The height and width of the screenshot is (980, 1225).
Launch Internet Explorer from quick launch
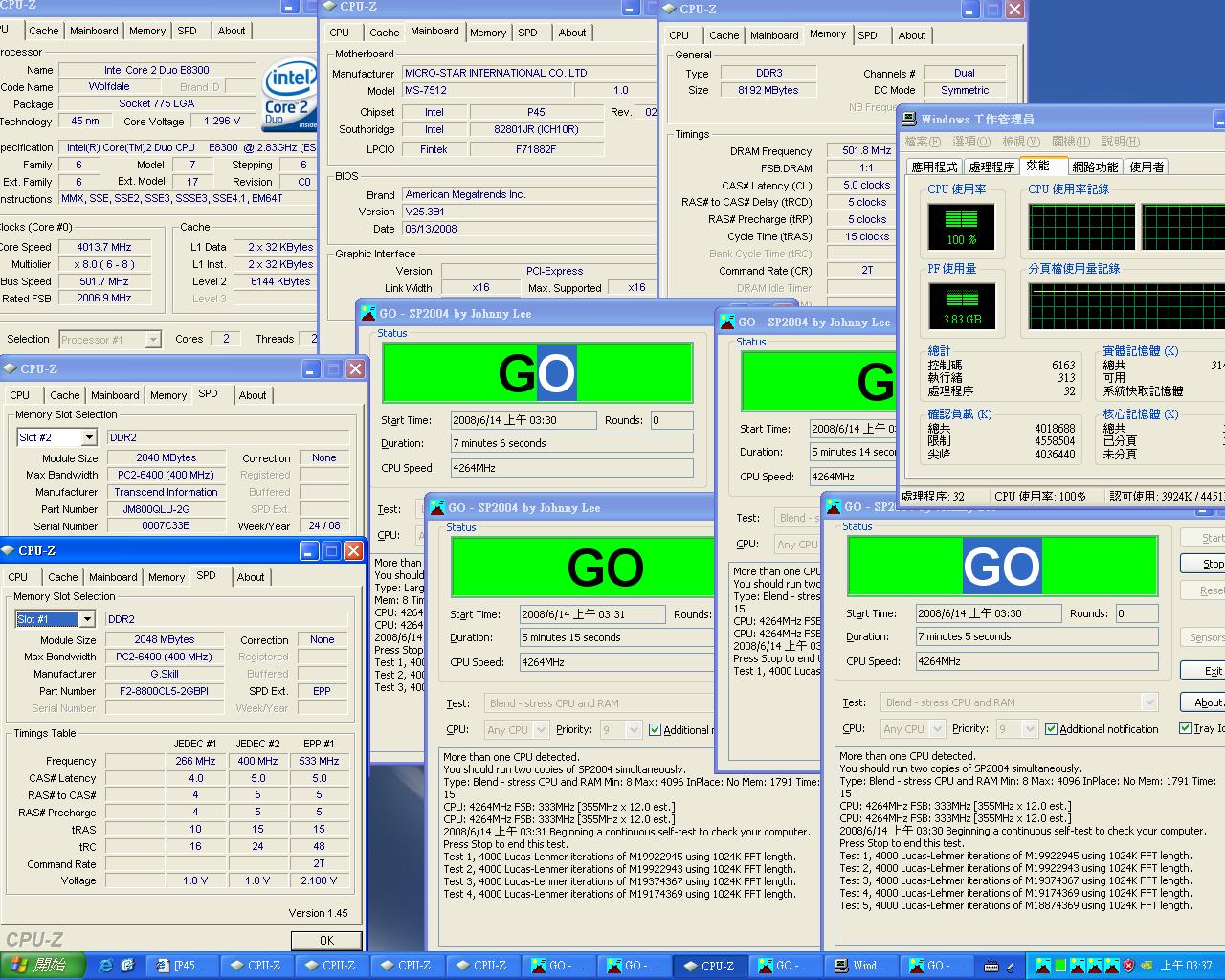[105, 965]
